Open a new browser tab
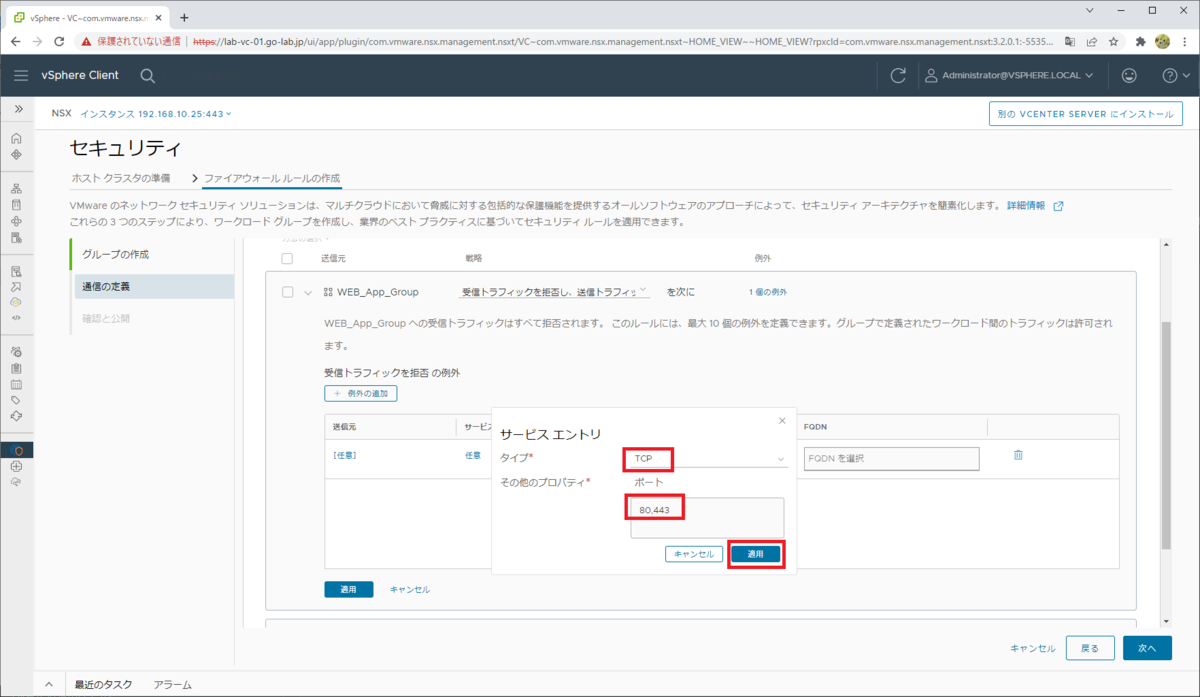 (x=184, y=17)
